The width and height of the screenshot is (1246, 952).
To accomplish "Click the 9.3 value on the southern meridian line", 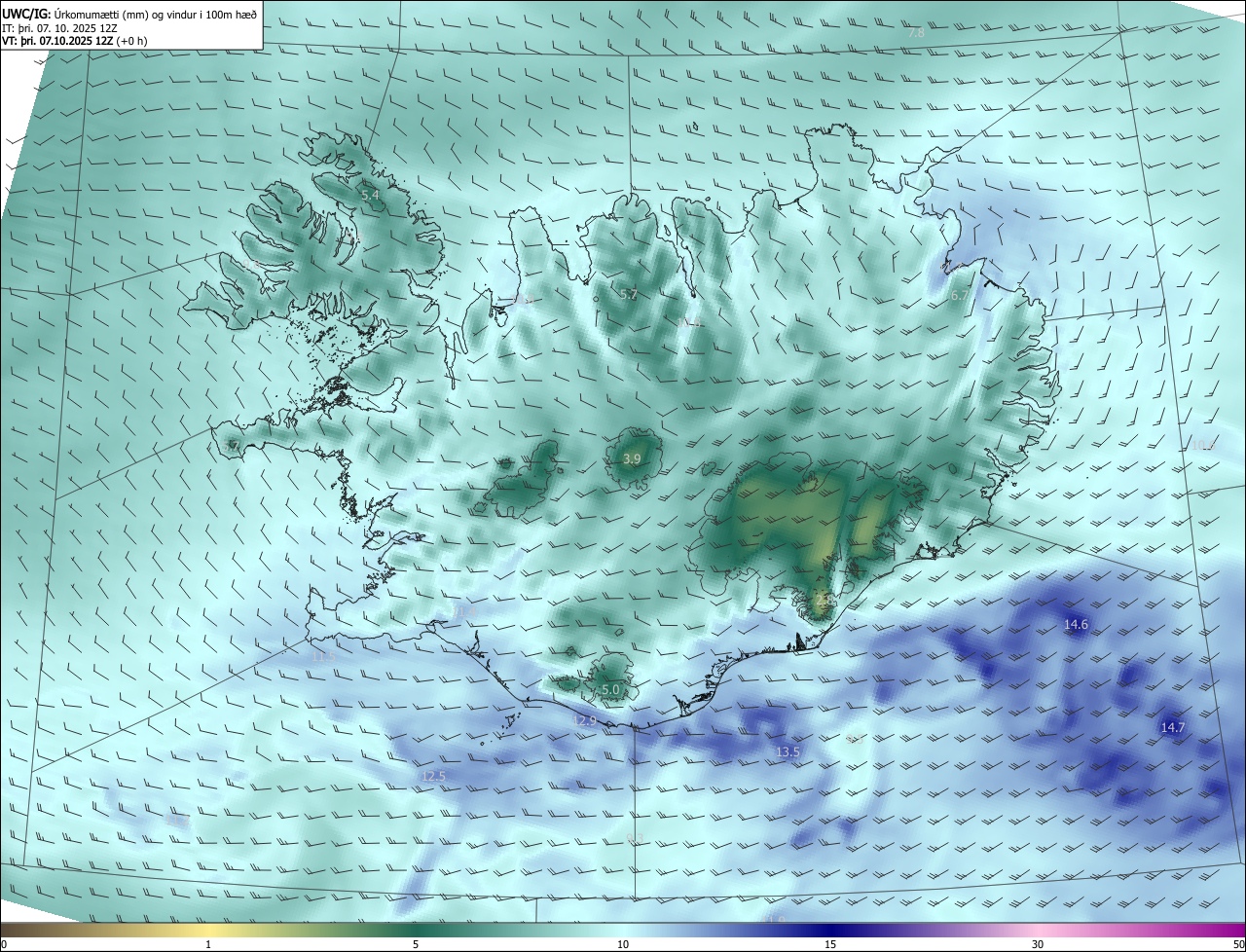I will (636, 839).
